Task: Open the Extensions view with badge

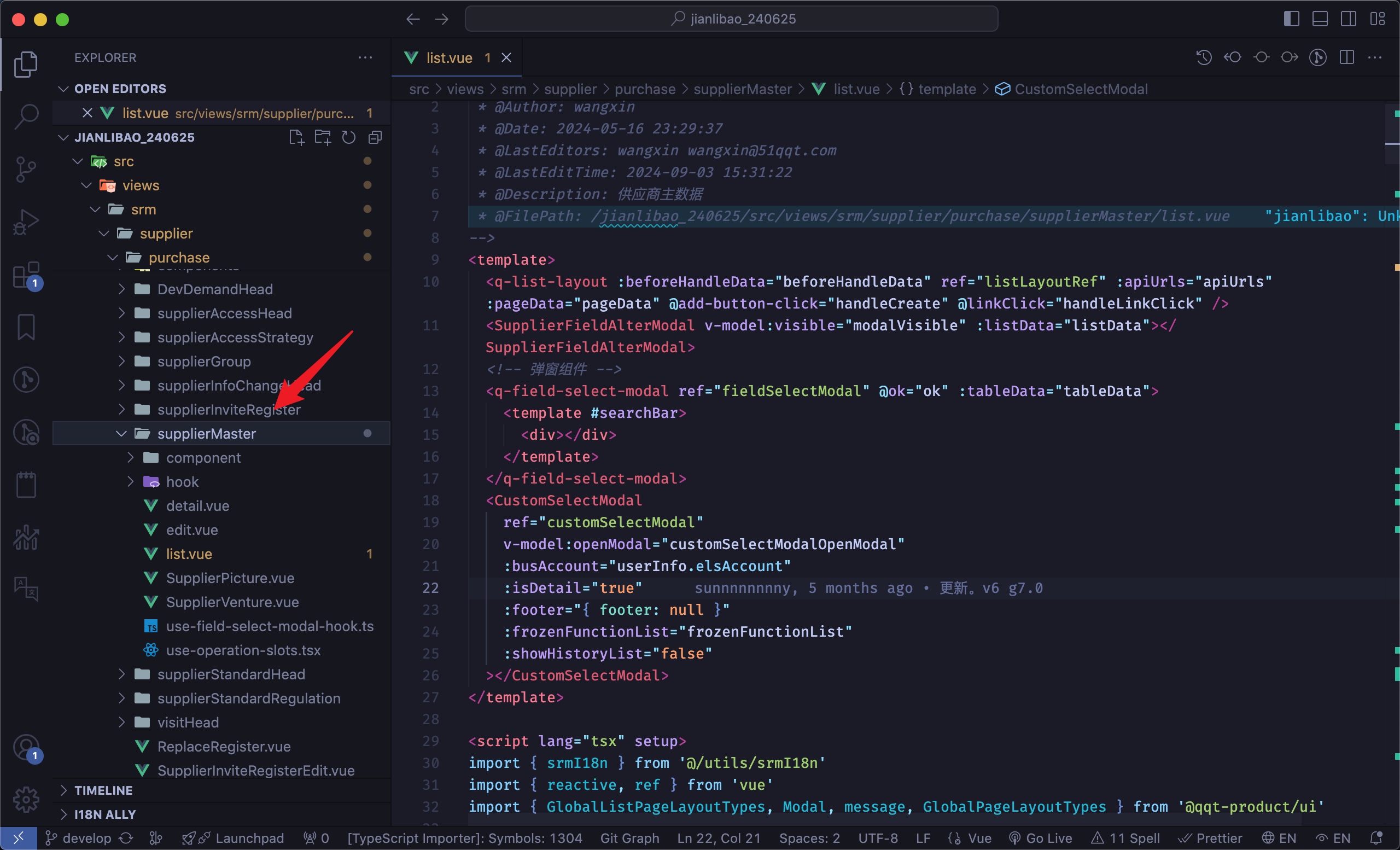Action: click(26, 276)
